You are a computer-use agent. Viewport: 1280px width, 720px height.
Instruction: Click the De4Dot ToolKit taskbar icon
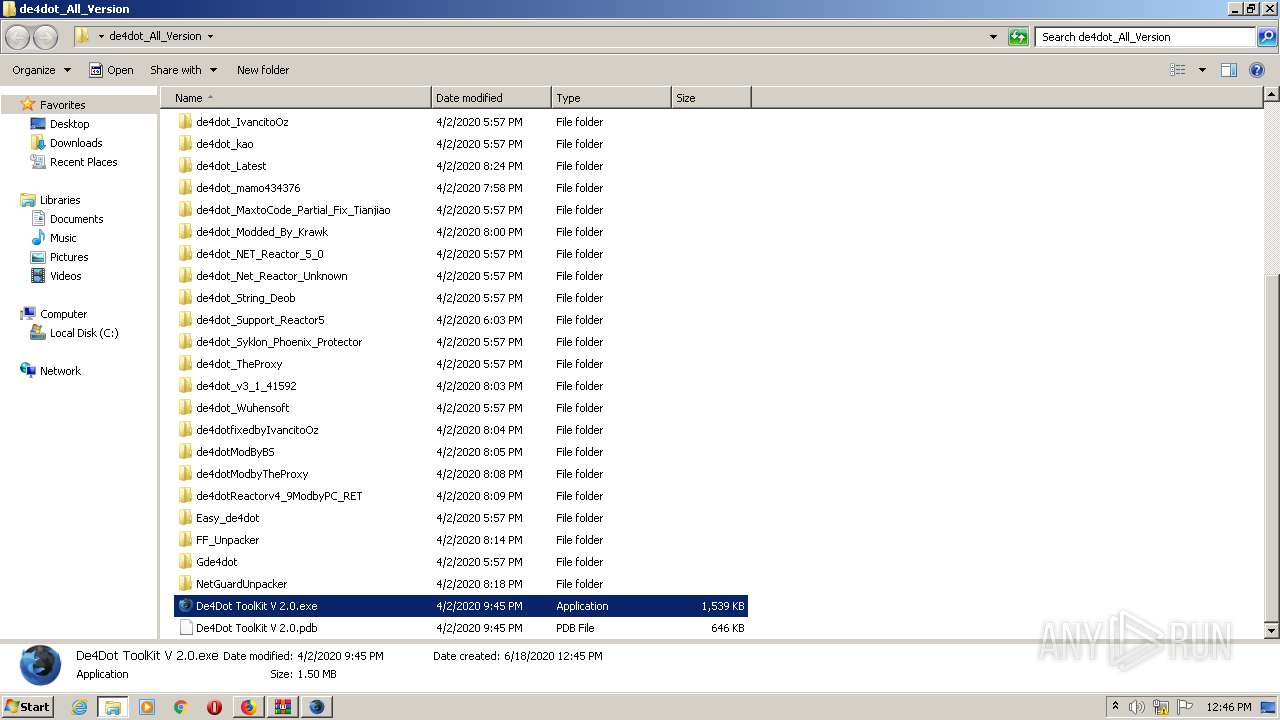[x=317, y=707]
